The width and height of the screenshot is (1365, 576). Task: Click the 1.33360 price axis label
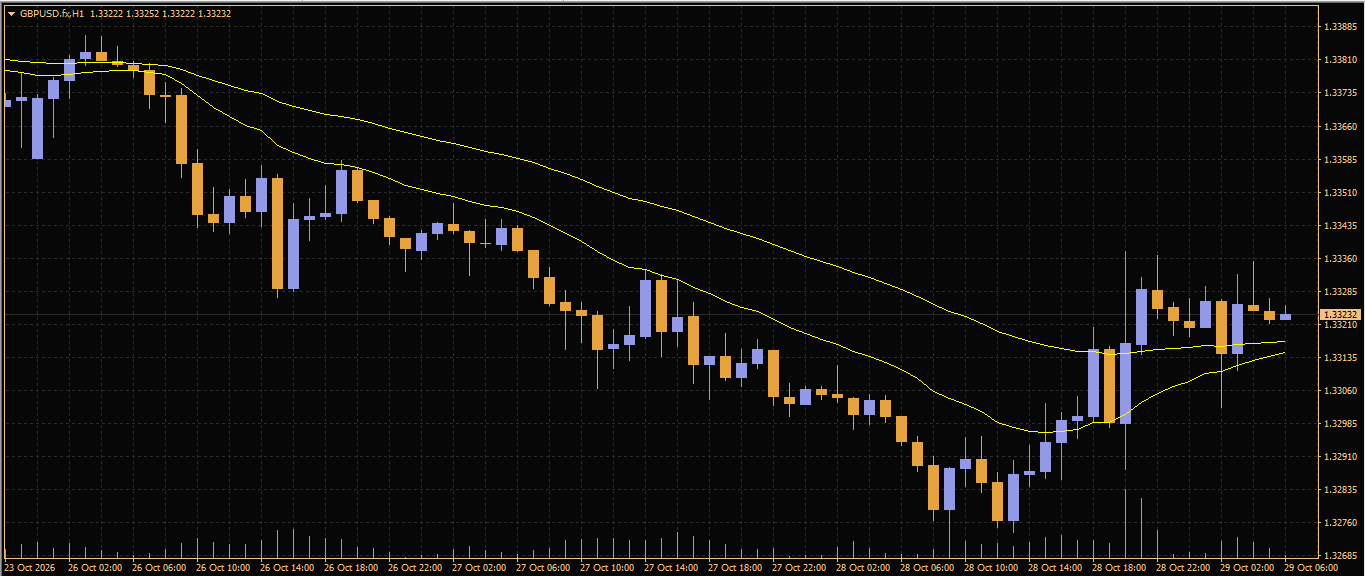[1339, 258]
